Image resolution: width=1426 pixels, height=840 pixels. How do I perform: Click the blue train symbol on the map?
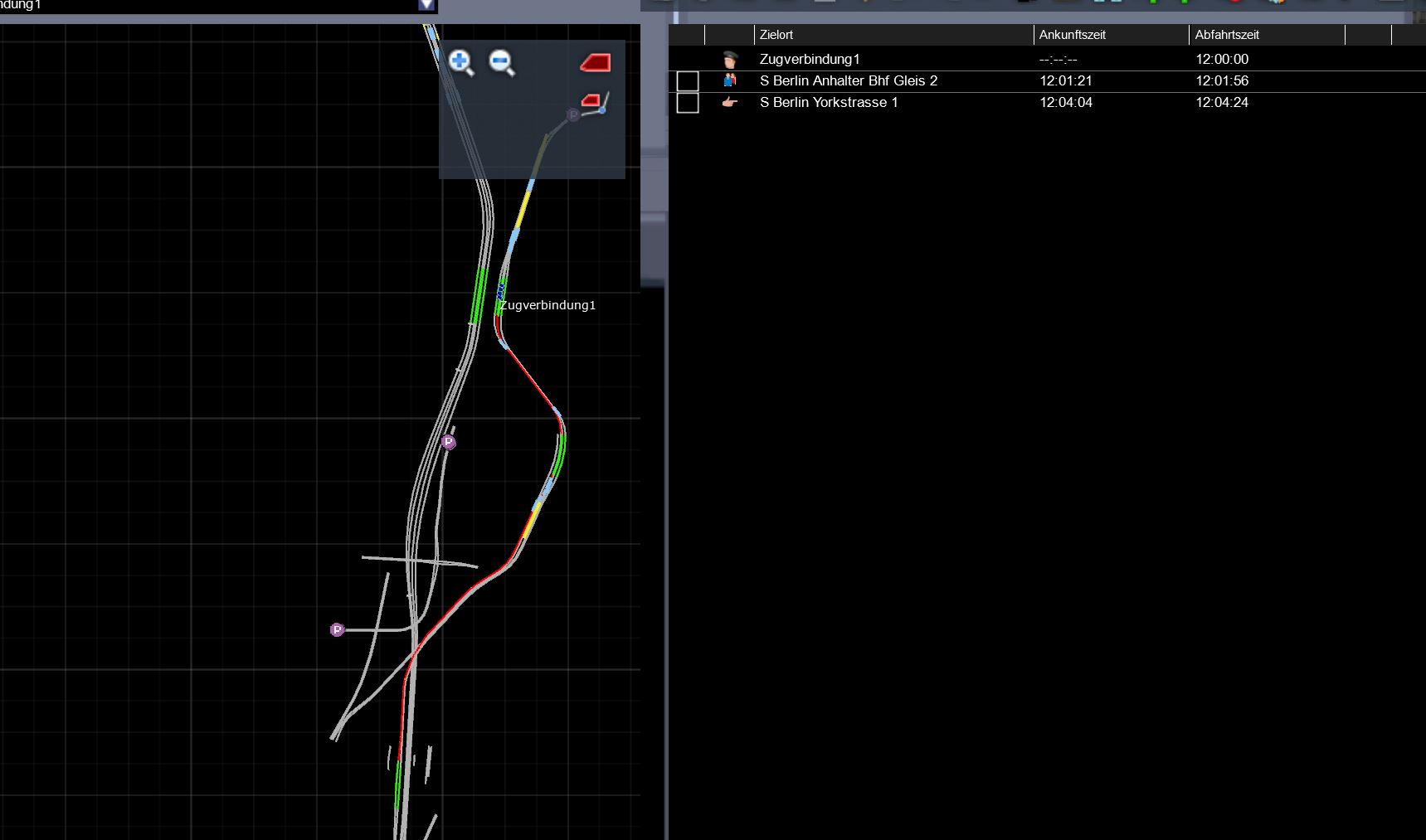pos(500,291)
